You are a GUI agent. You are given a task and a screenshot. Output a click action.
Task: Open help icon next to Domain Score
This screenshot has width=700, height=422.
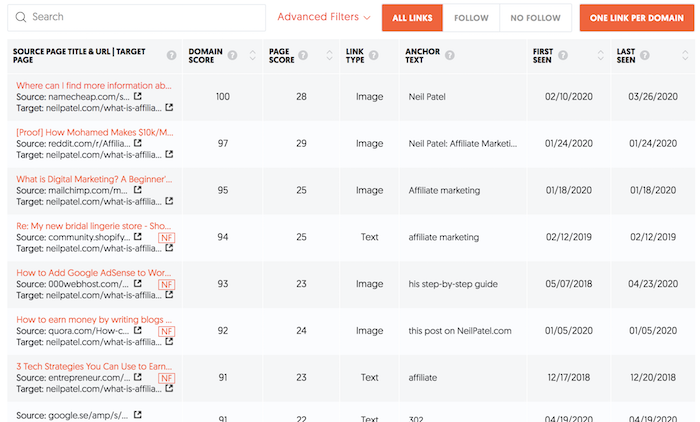(232, 55)
